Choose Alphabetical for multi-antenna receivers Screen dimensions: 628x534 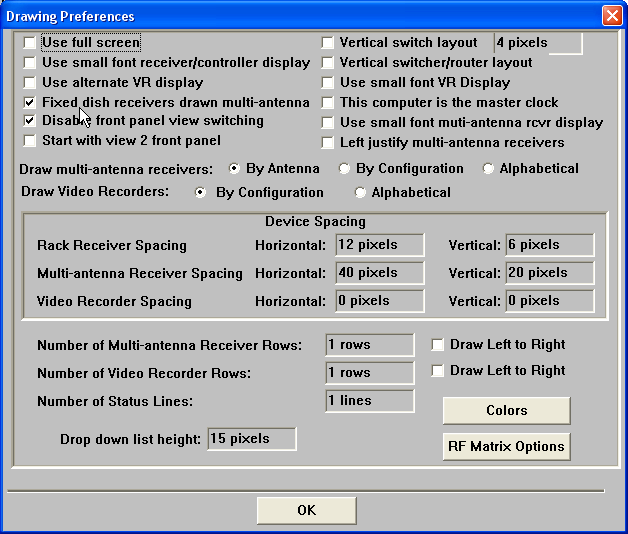point(488,169)
